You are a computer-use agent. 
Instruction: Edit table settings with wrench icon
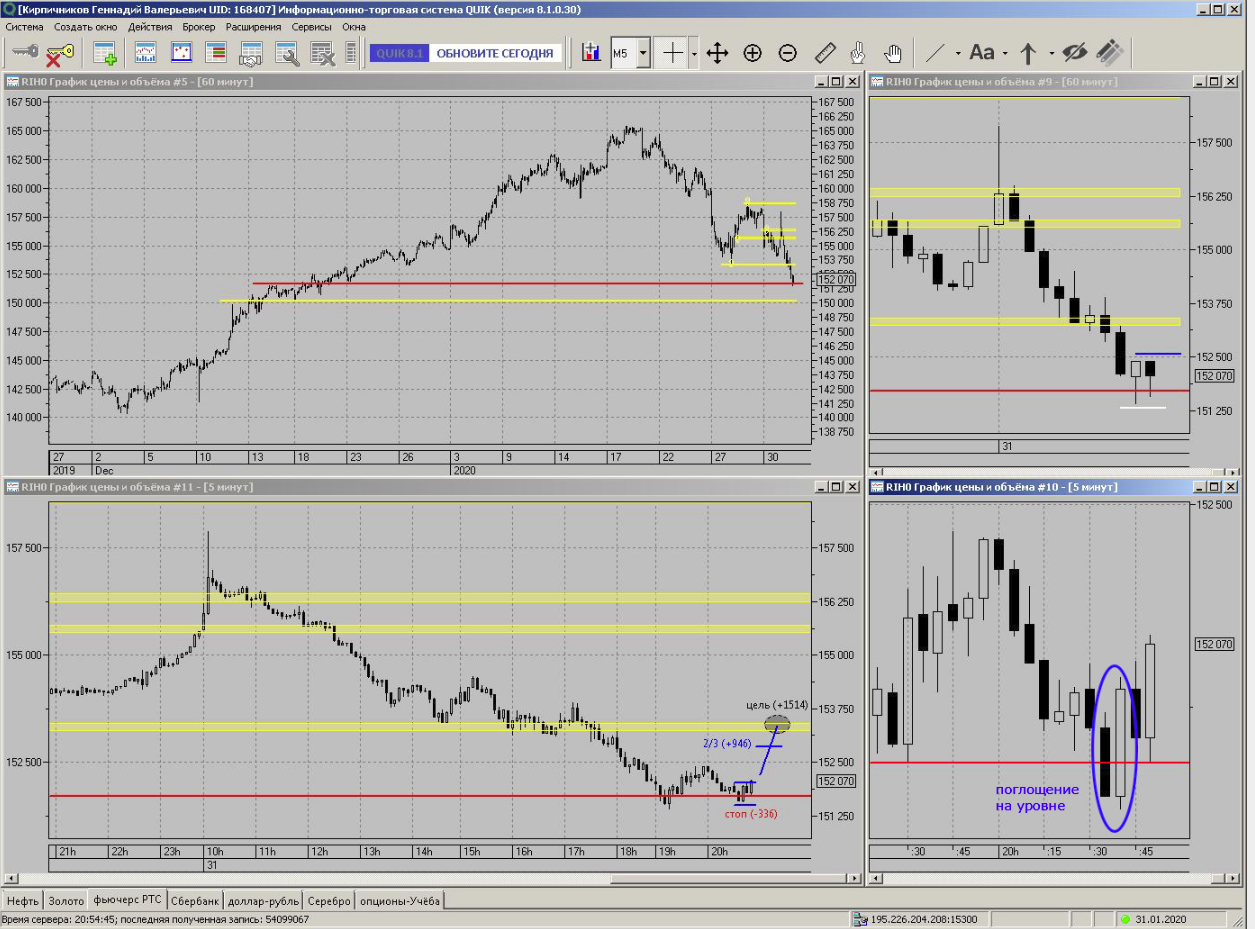tap(287, 53)
